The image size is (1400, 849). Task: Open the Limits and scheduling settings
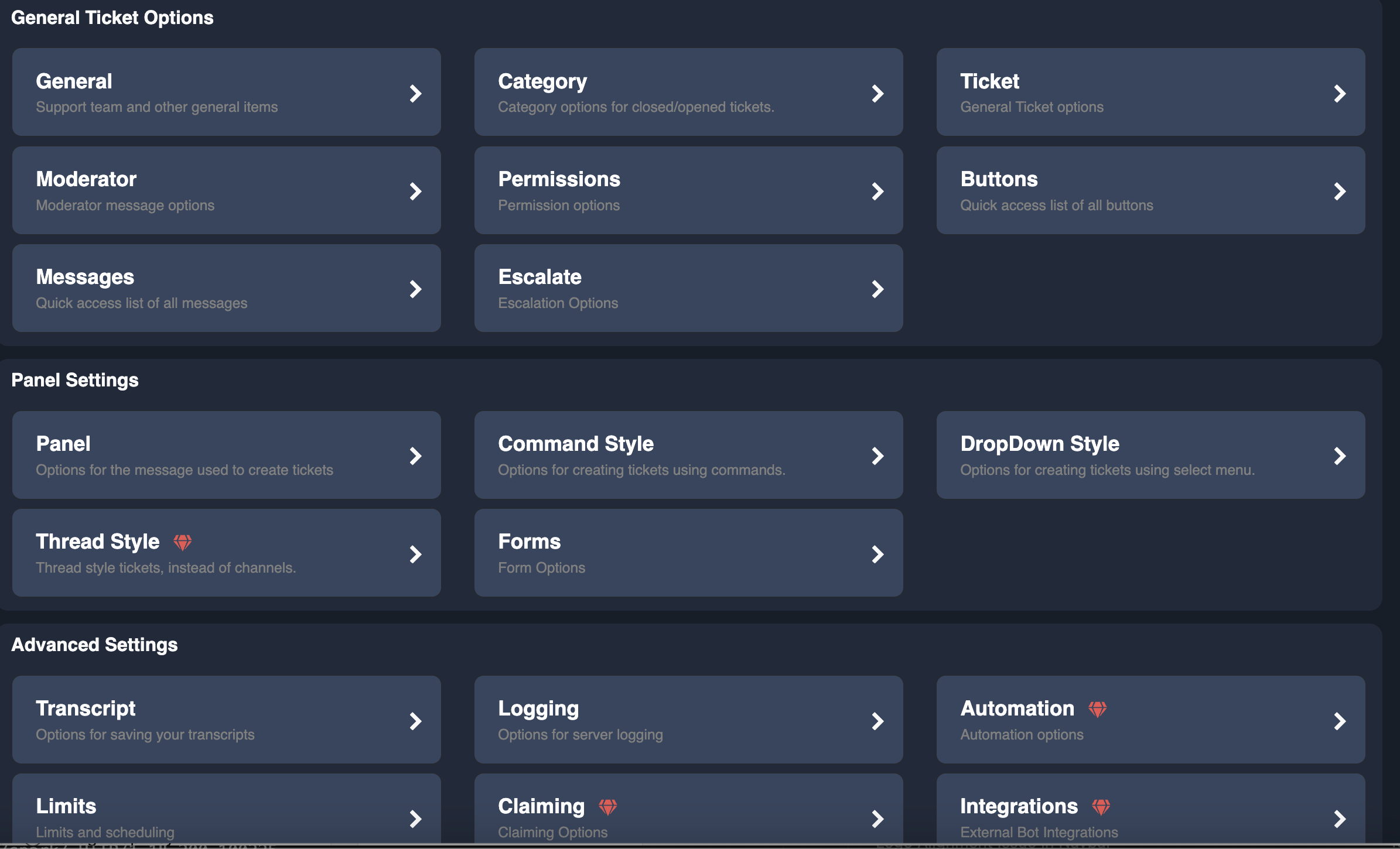(x=226, y=814)
